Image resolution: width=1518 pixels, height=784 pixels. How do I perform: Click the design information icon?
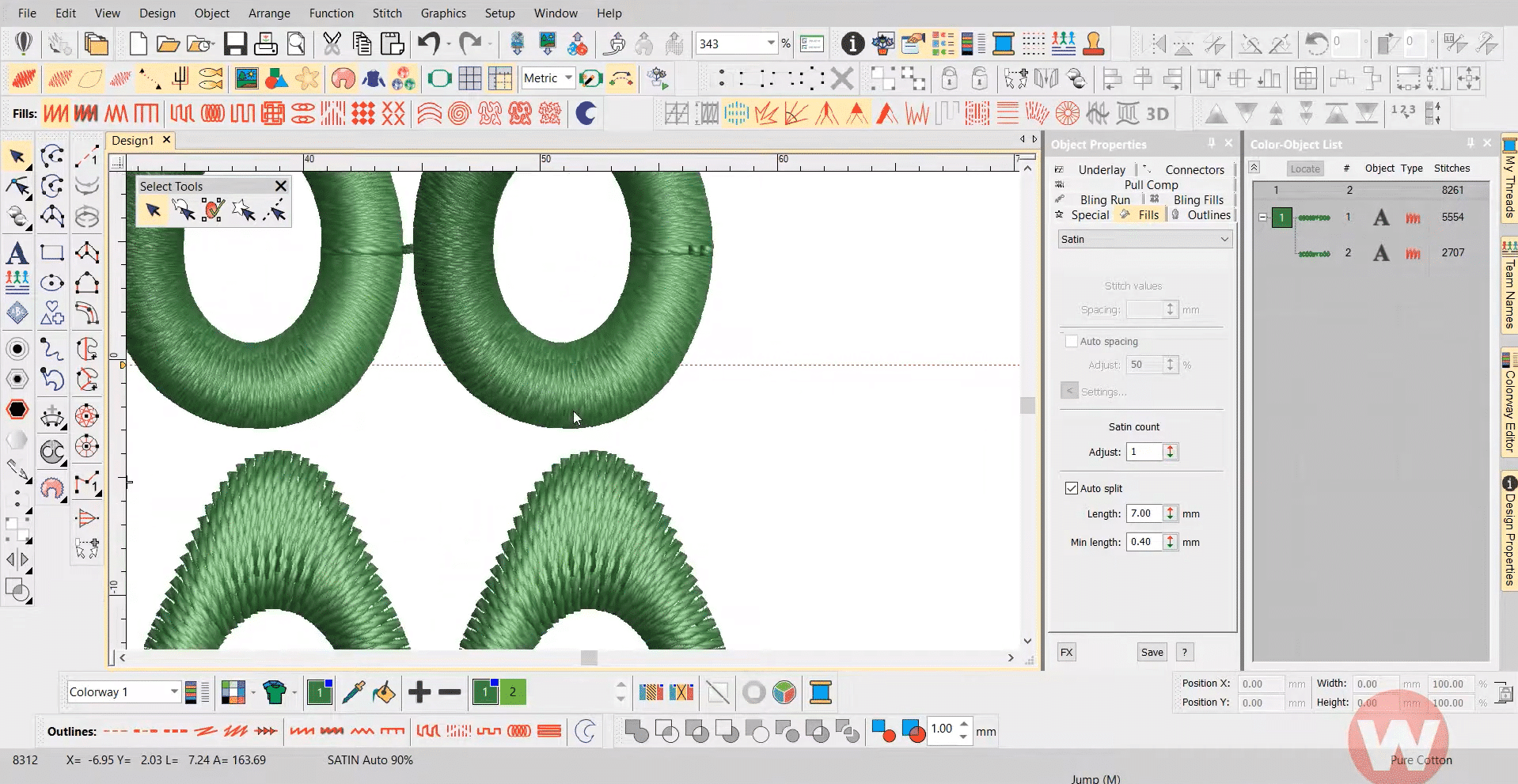pyautogui.click(x=852, y=44)
